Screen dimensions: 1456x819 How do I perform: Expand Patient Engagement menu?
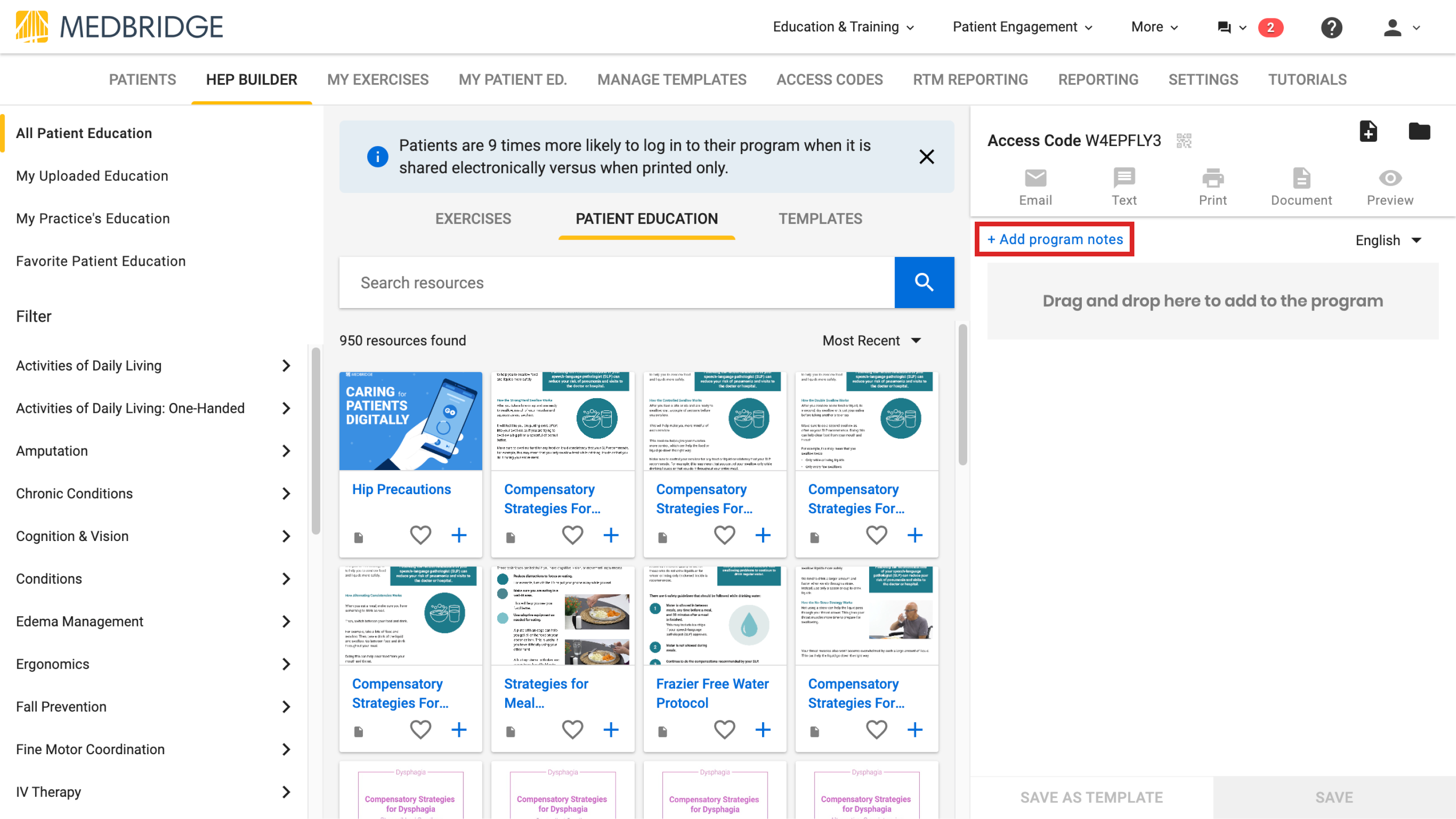tap(1023, 27)
